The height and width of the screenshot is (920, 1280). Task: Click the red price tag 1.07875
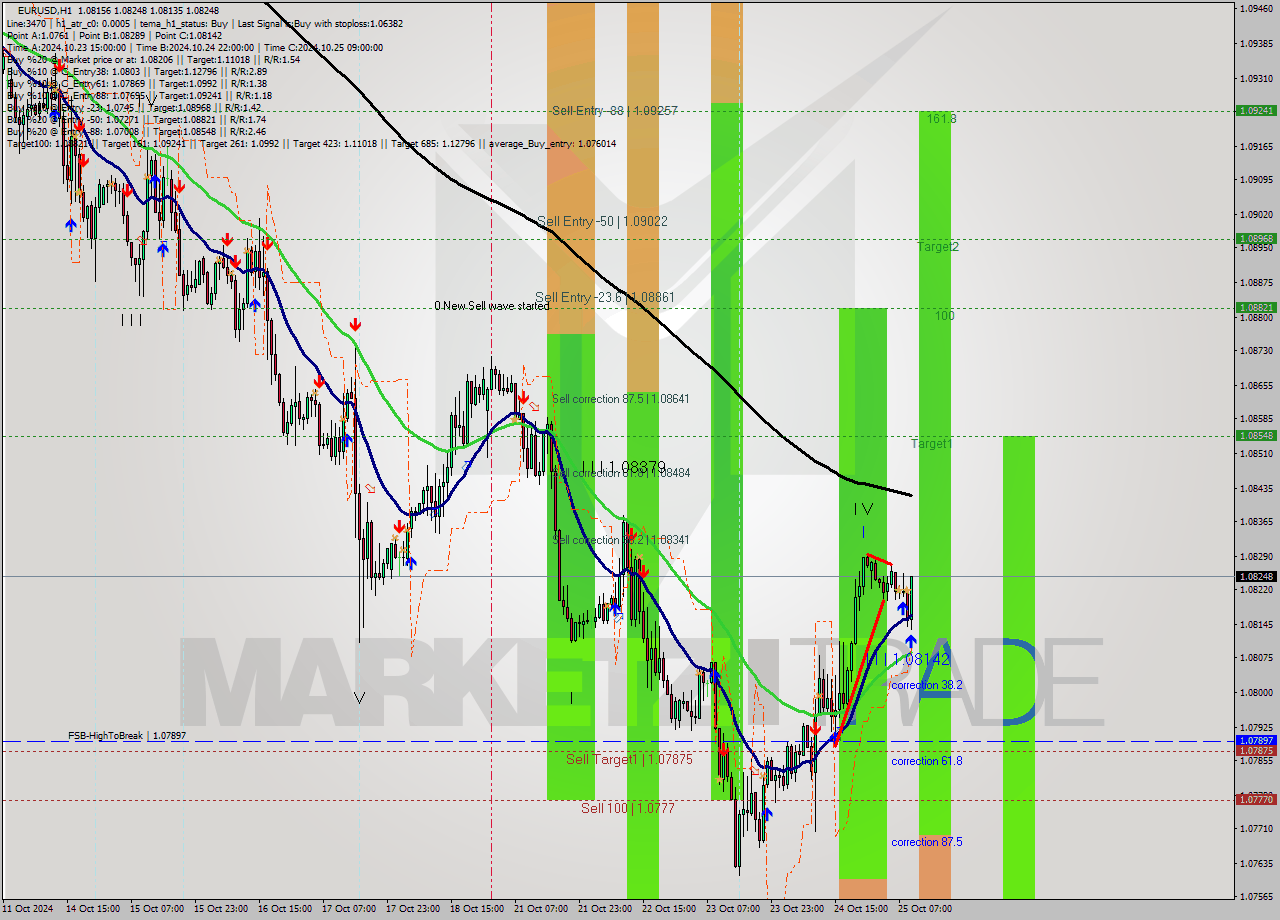tap(1256, 751)
